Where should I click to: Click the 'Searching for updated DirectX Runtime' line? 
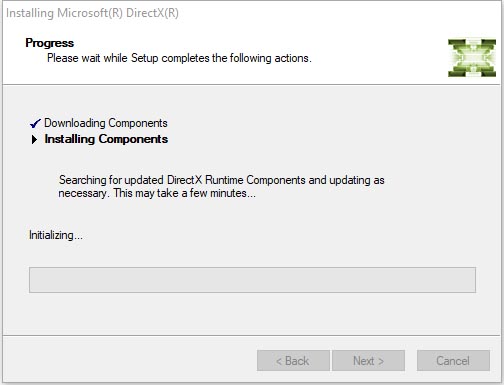coord(222,180)
